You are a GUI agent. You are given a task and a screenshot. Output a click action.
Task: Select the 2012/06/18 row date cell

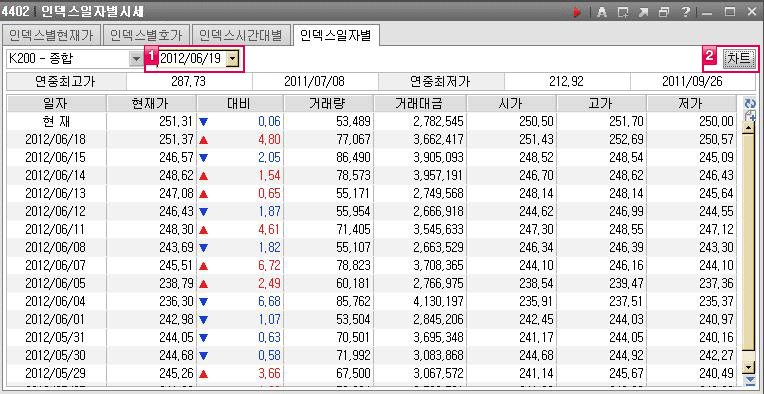pos(56,140)
